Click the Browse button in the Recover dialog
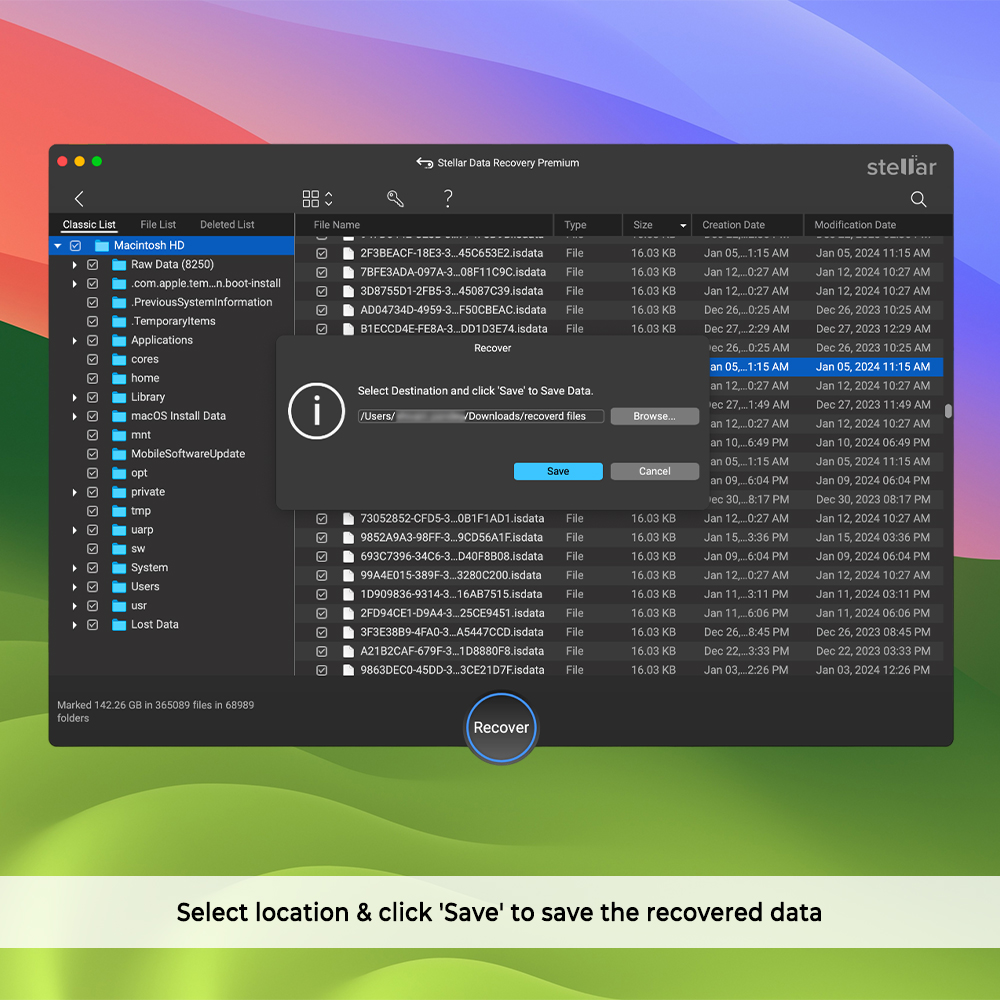Screen dimensions: 1000x1000 coord(655,416)
